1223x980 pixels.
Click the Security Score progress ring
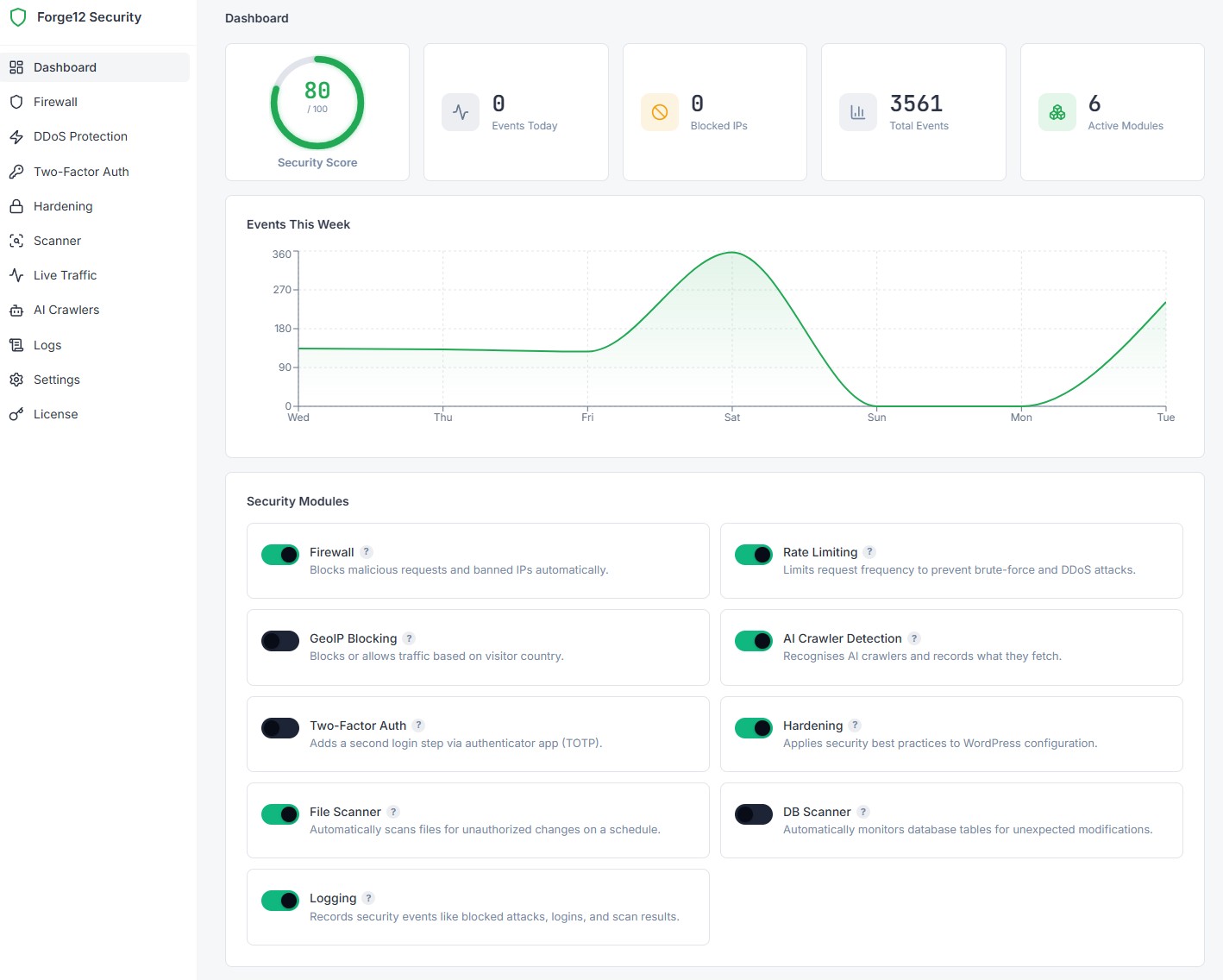point(317,103)
